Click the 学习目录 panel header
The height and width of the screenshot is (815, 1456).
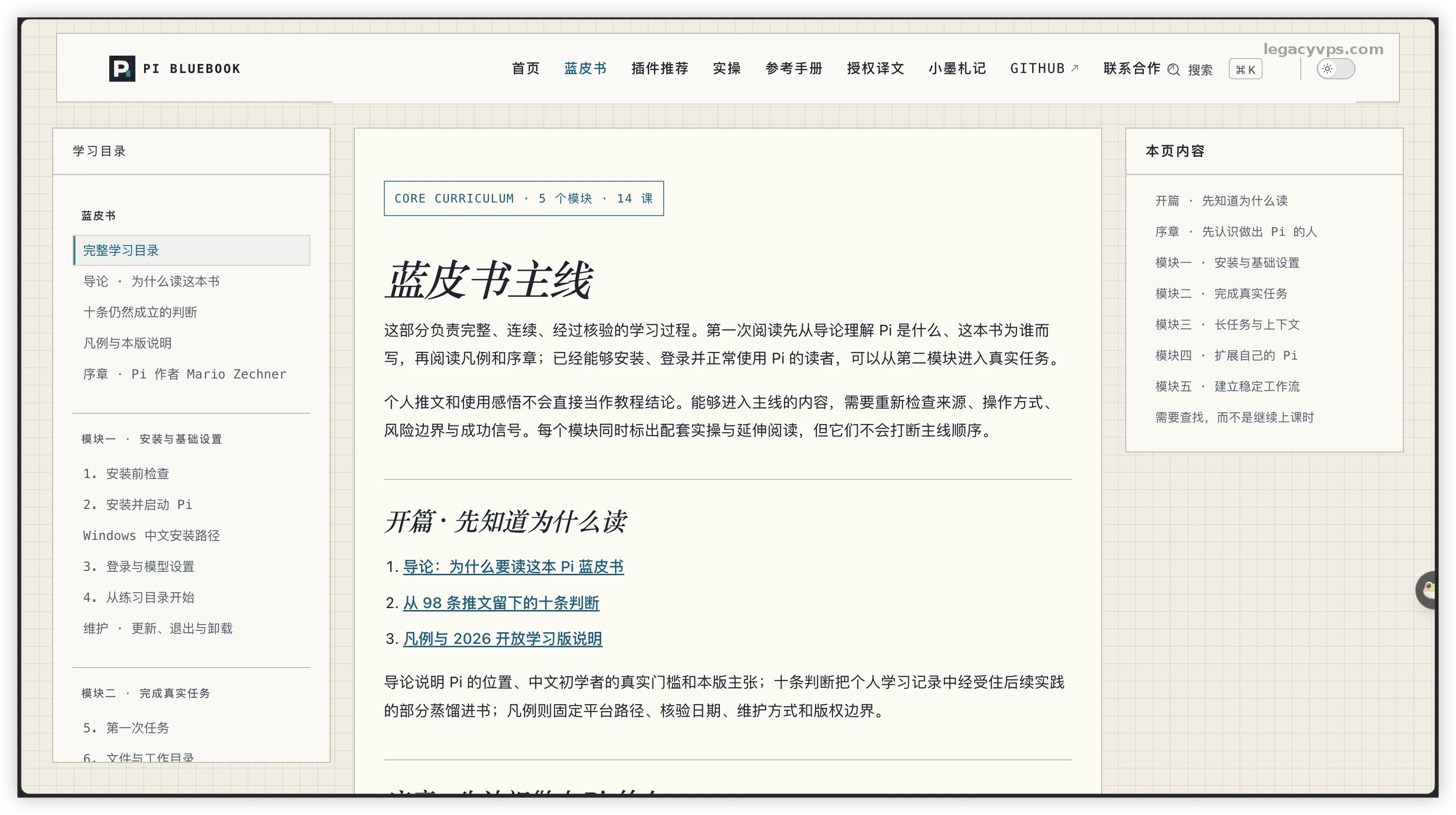point(99,151)
